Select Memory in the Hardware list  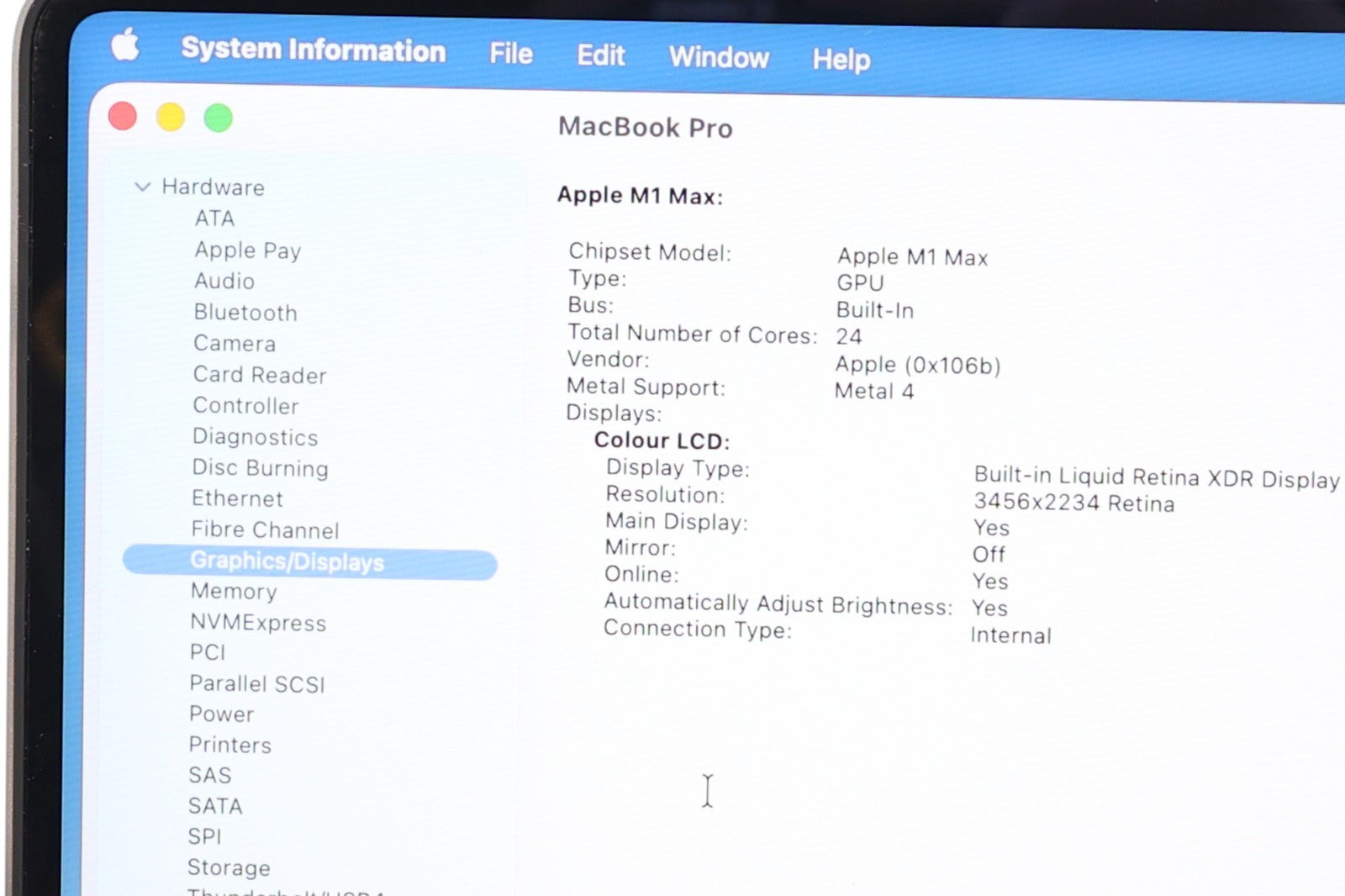coord(234,592)
